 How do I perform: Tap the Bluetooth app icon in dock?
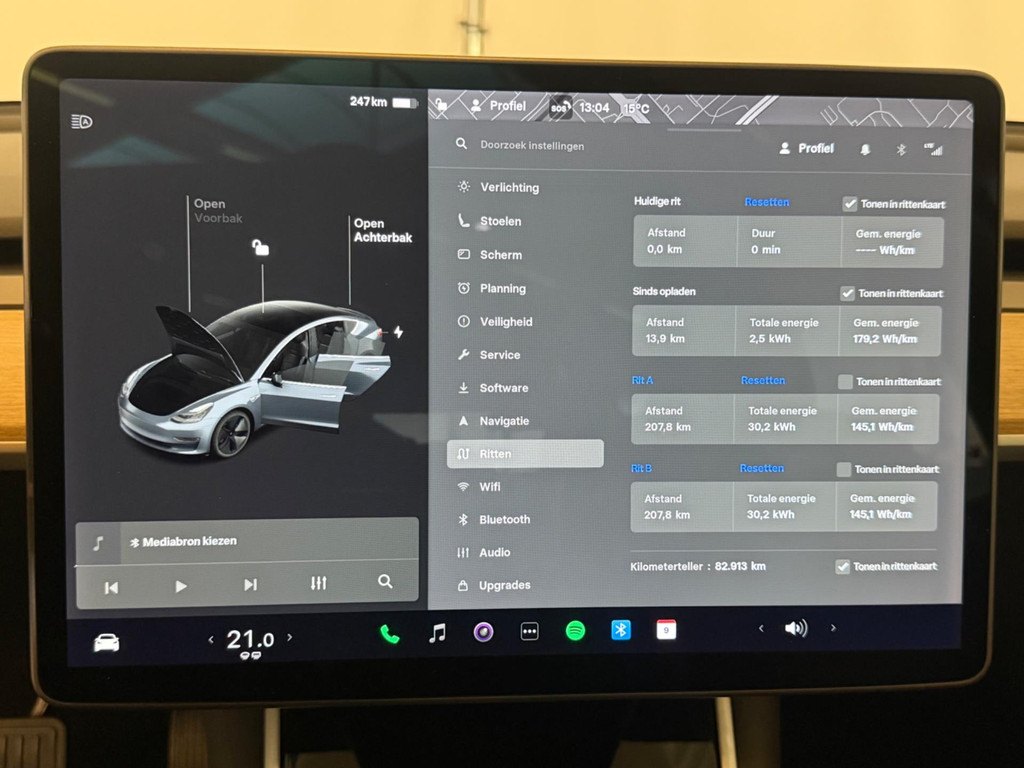coord(621,630)
